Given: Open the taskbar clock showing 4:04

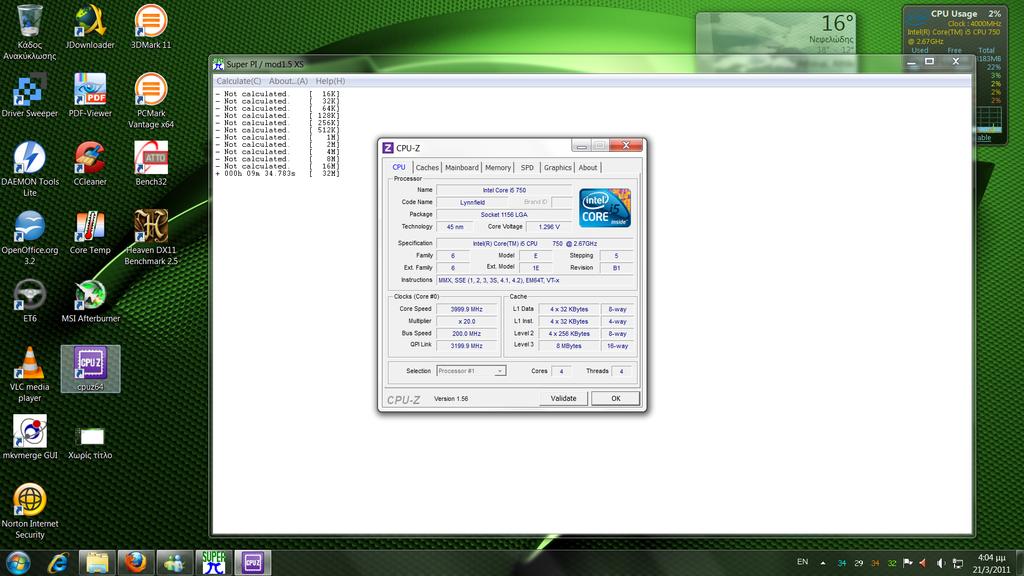Looking at the screenshot, I should point(991,563).
